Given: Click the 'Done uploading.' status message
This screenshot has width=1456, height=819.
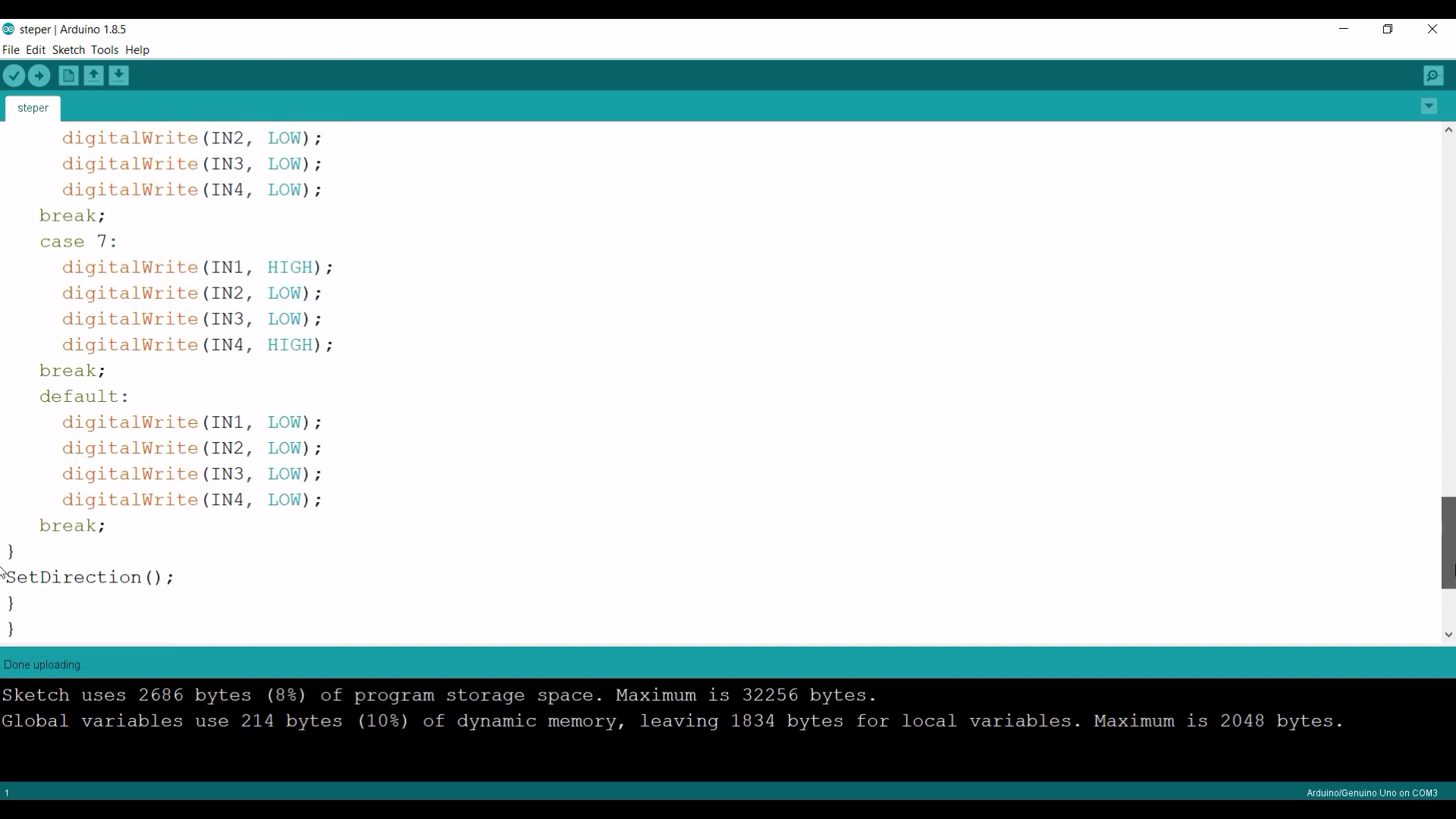Looking at the screenshot, I should (43, 665).
